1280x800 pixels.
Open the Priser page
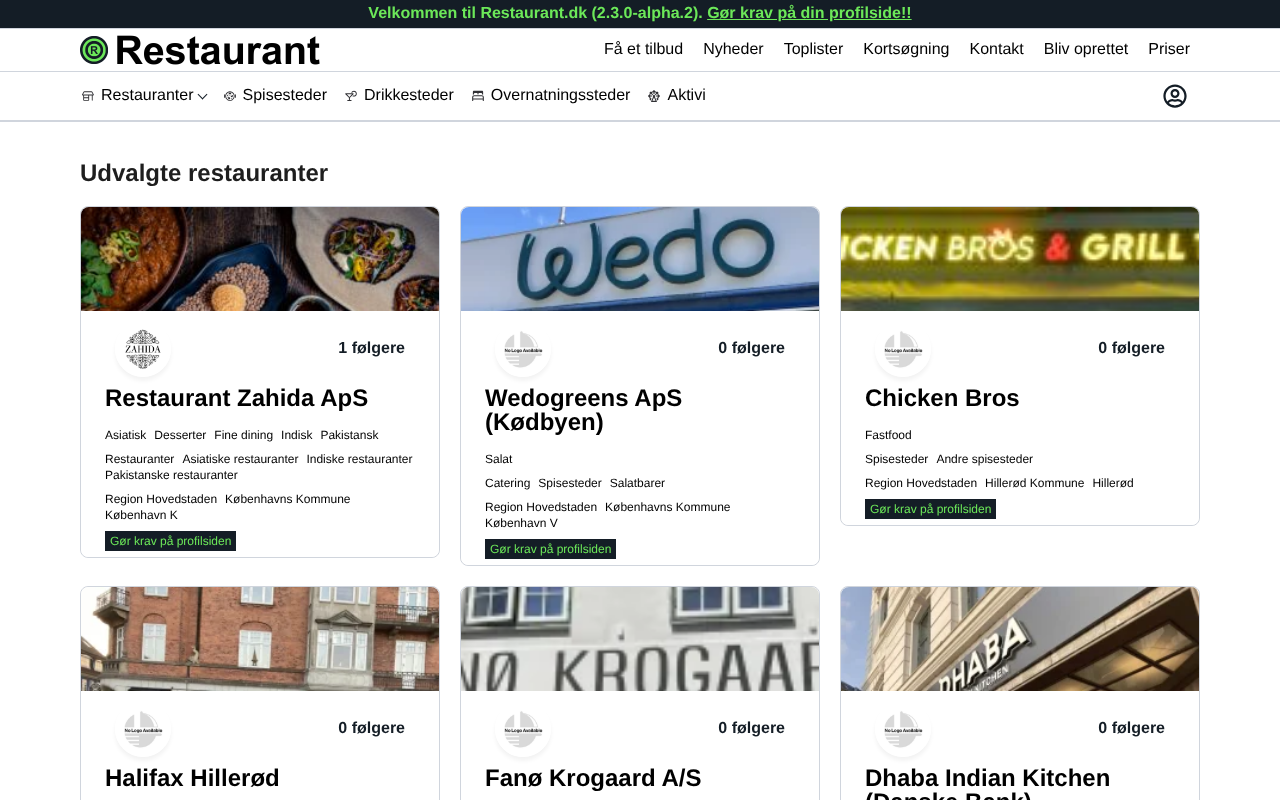tap(1169, 49)
